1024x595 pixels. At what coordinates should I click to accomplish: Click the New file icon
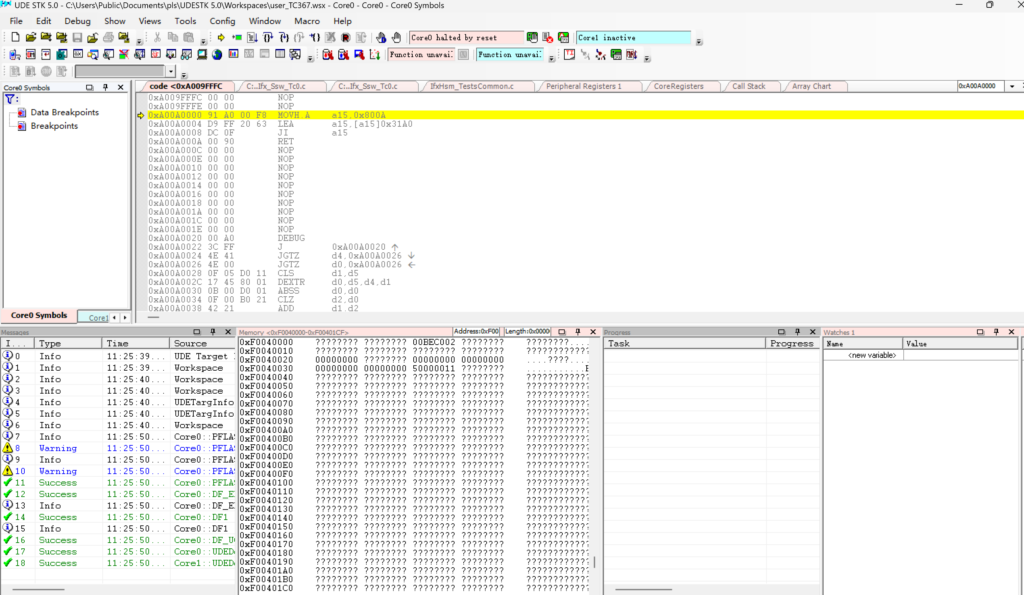(15, 38)
